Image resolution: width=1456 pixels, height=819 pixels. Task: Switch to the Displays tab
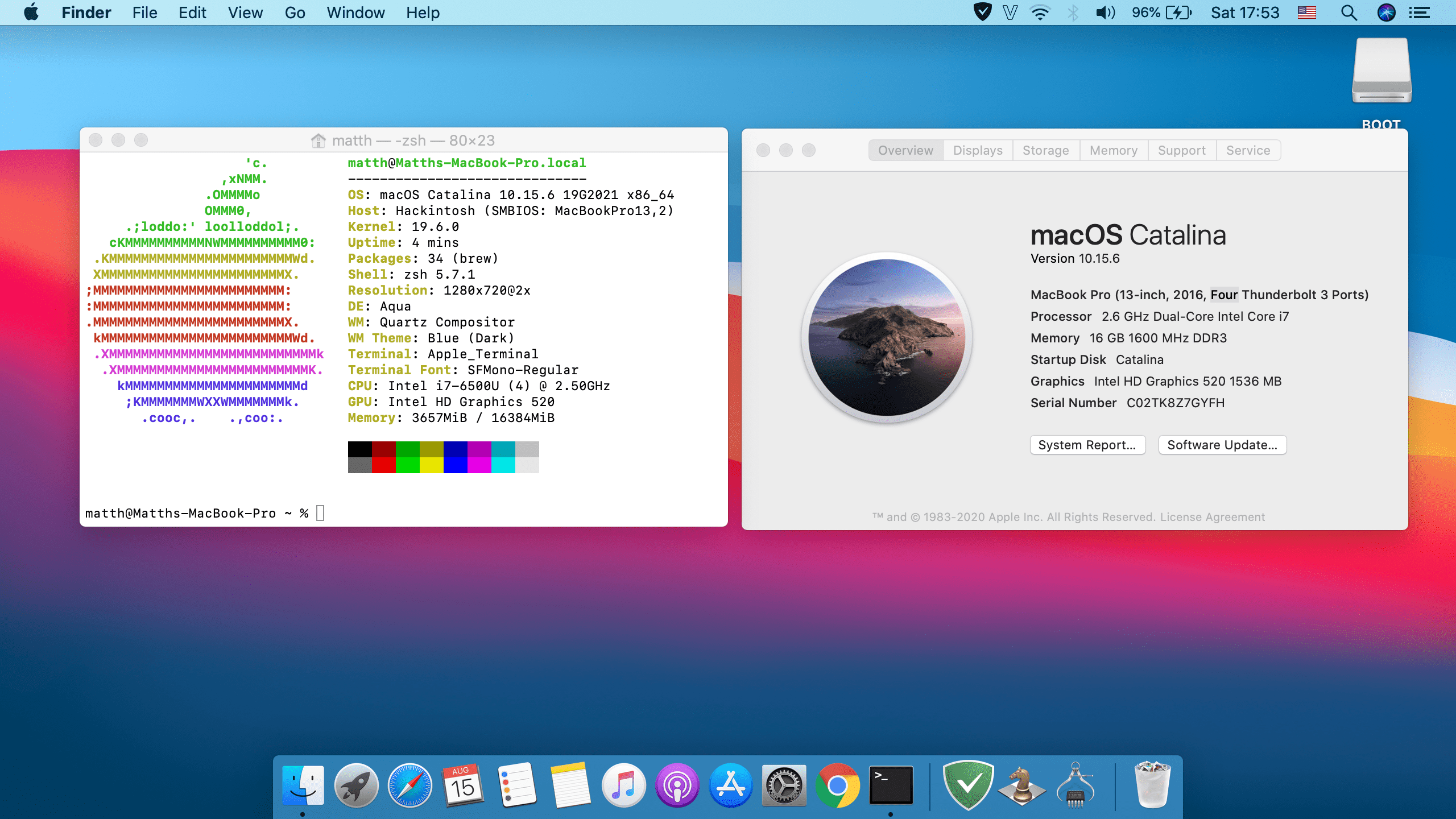click(x=978, y=150)
